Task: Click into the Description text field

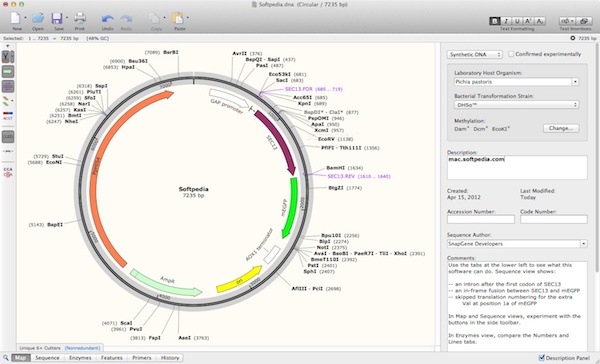Action: [517, 167]
